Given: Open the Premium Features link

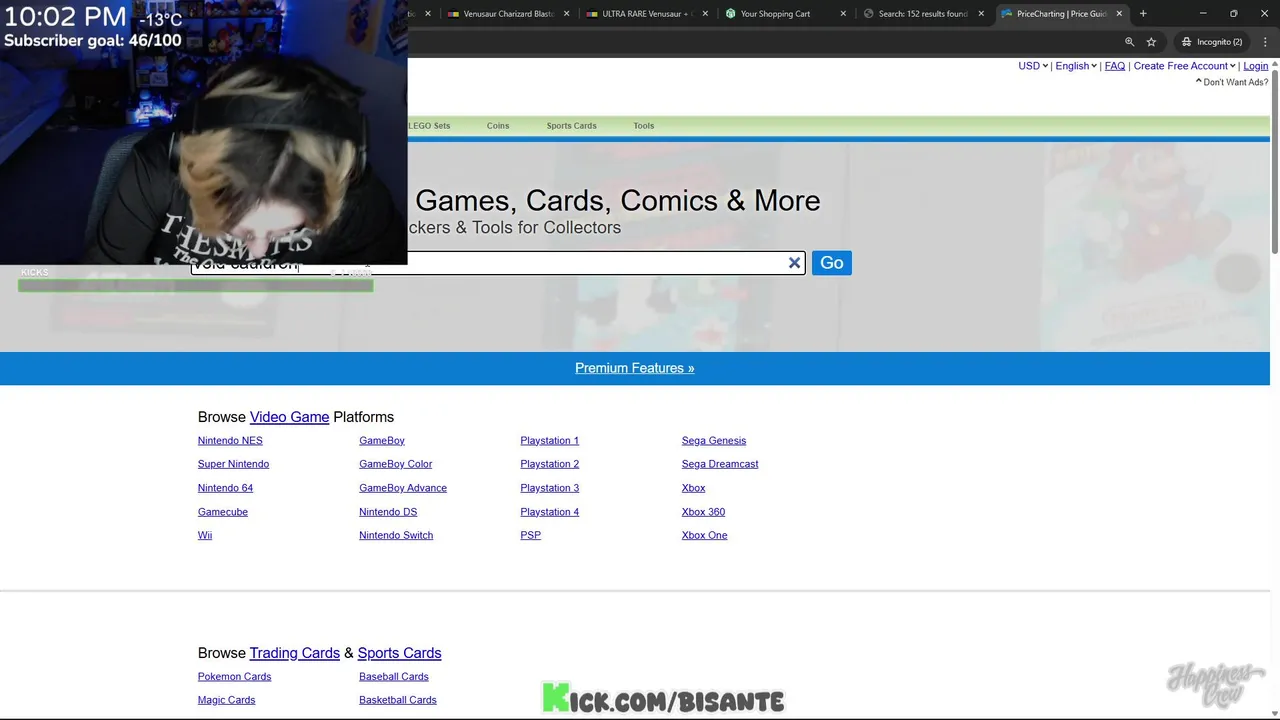Looking at the screenshot, I should tap(634, 368).
